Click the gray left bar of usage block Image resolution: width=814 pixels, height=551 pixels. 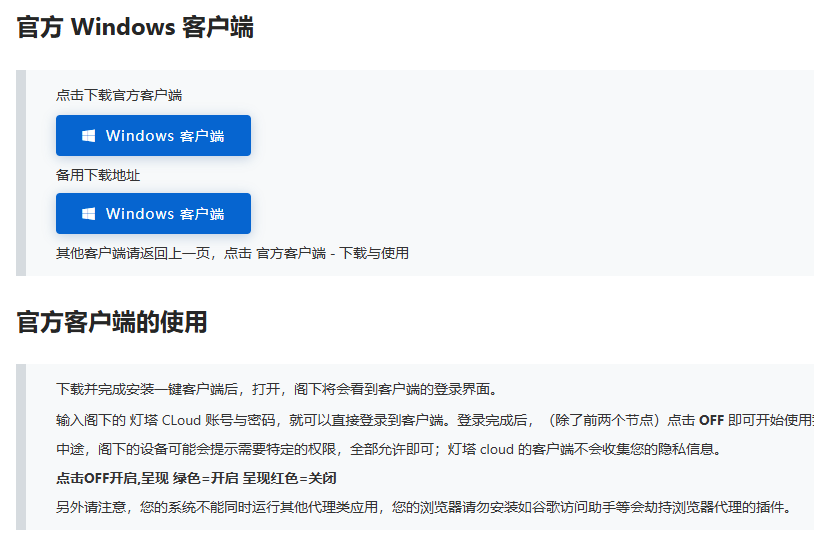20,447
